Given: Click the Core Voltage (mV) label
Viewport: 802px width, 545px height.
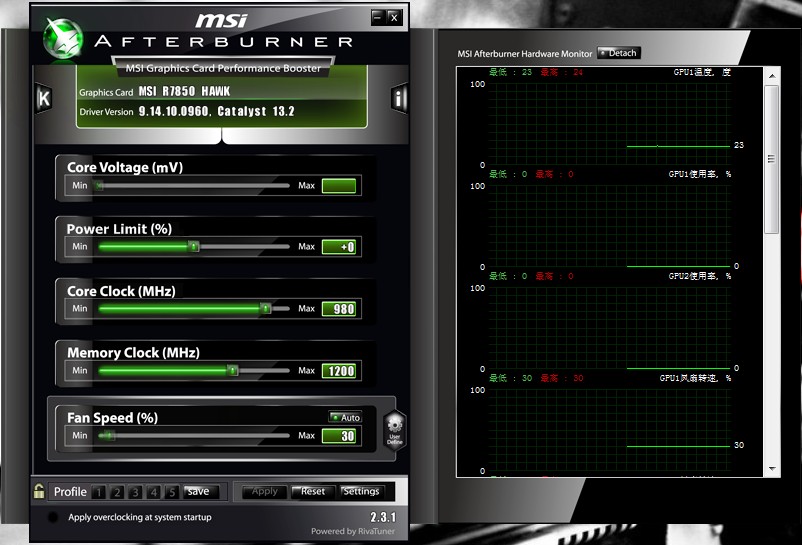Looking at the screenshot, I should coord(125,168).
